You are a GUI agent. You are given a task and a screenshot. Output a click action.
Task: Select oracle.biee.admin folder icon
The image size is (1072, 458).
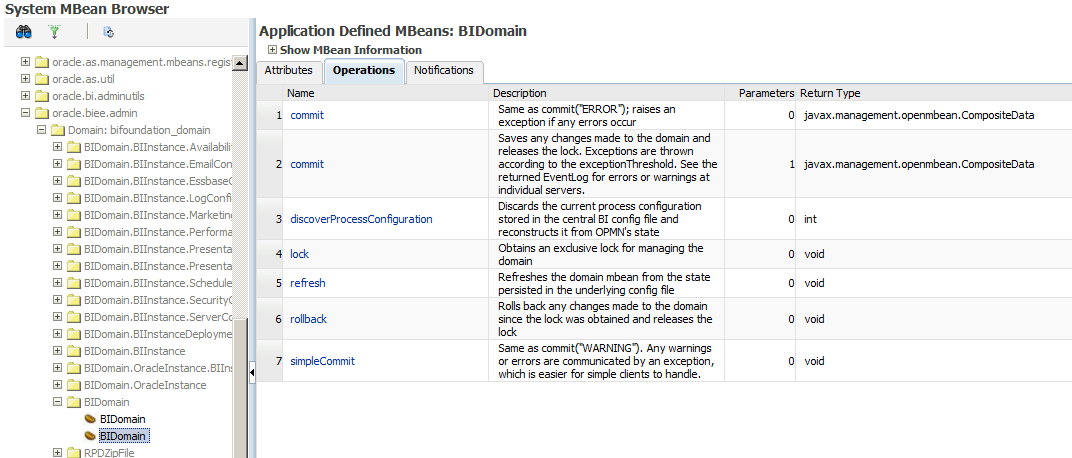[42, 113]
